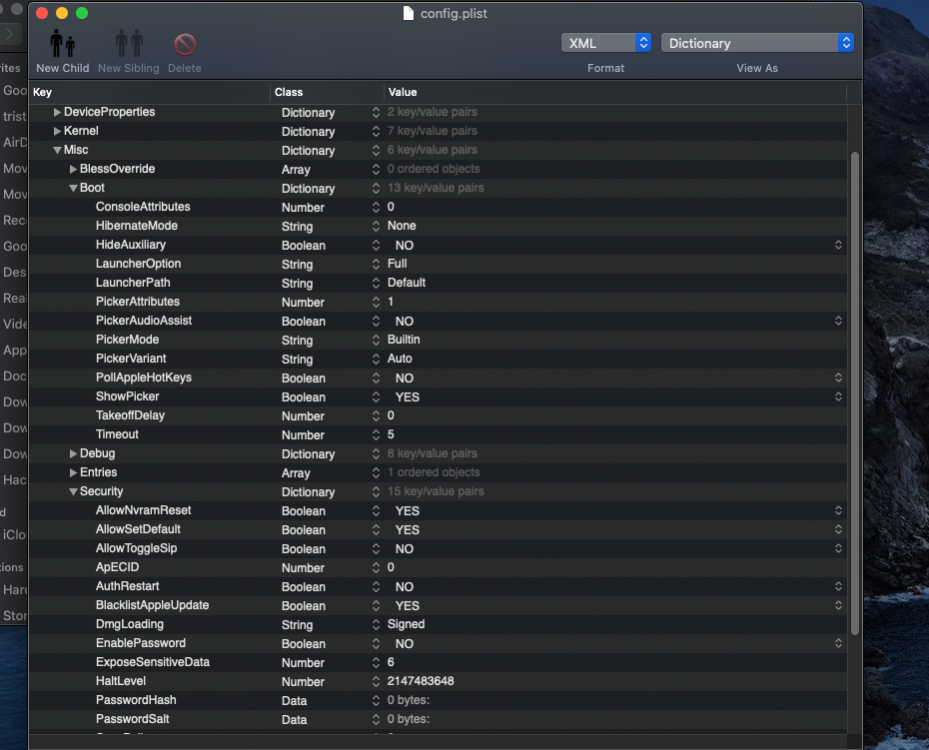
Task: Sort by the Key column header
Action: coord(149,92)
